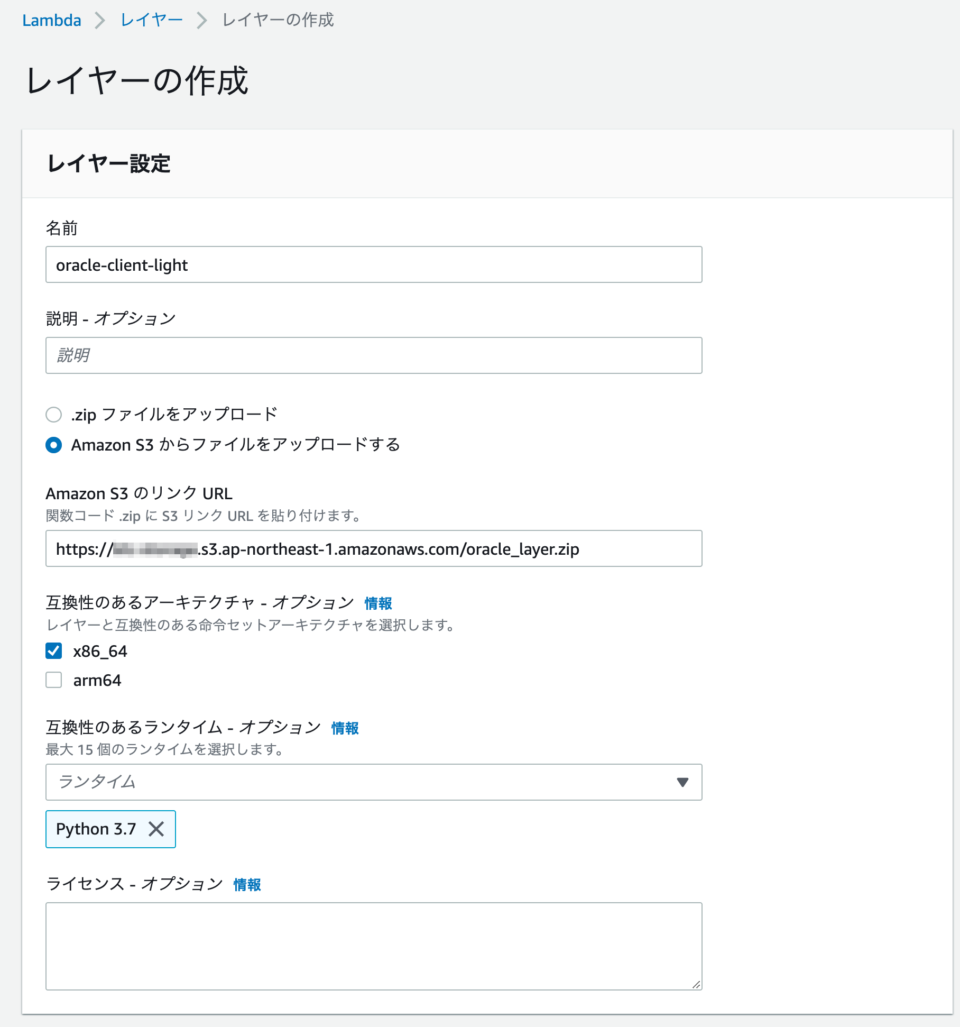Click the 情報 icon beside ライセンス - オプション
This screenshot has width=960, height=1027.
pyautogui.click(x=246, y=884)
